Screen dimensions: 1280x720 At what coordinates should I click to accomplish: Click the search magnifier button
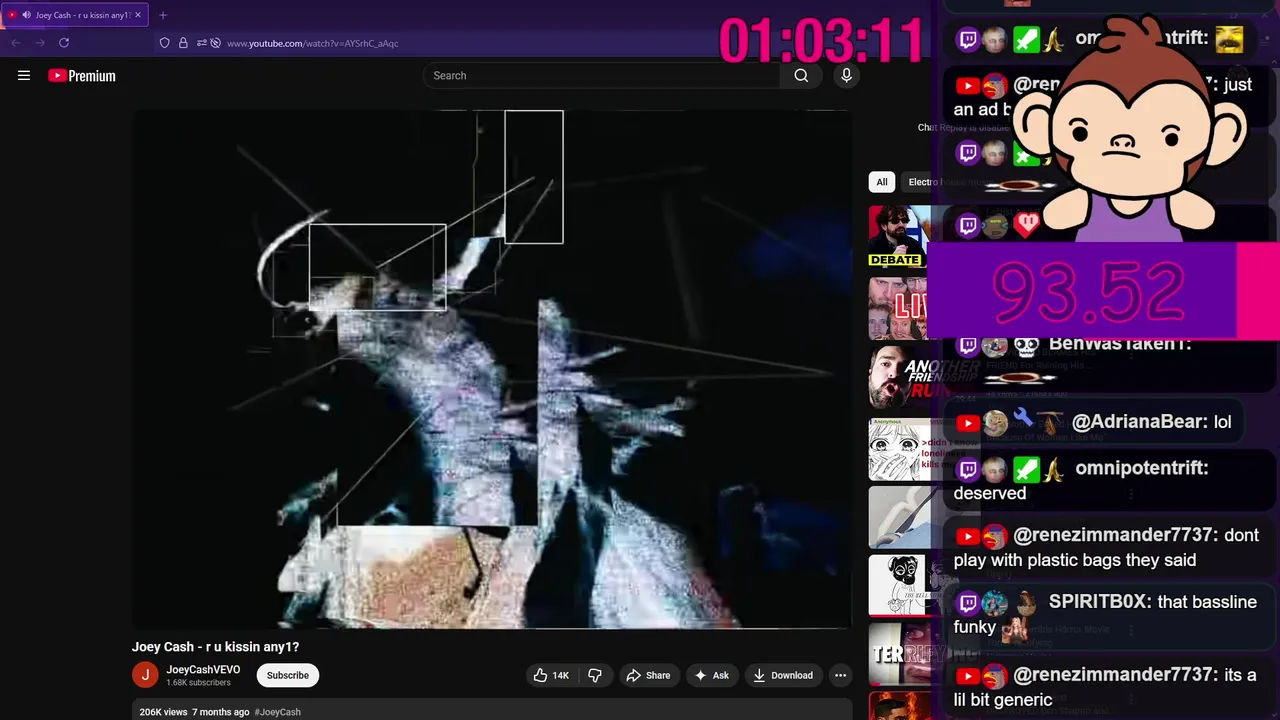click(801, 75)
